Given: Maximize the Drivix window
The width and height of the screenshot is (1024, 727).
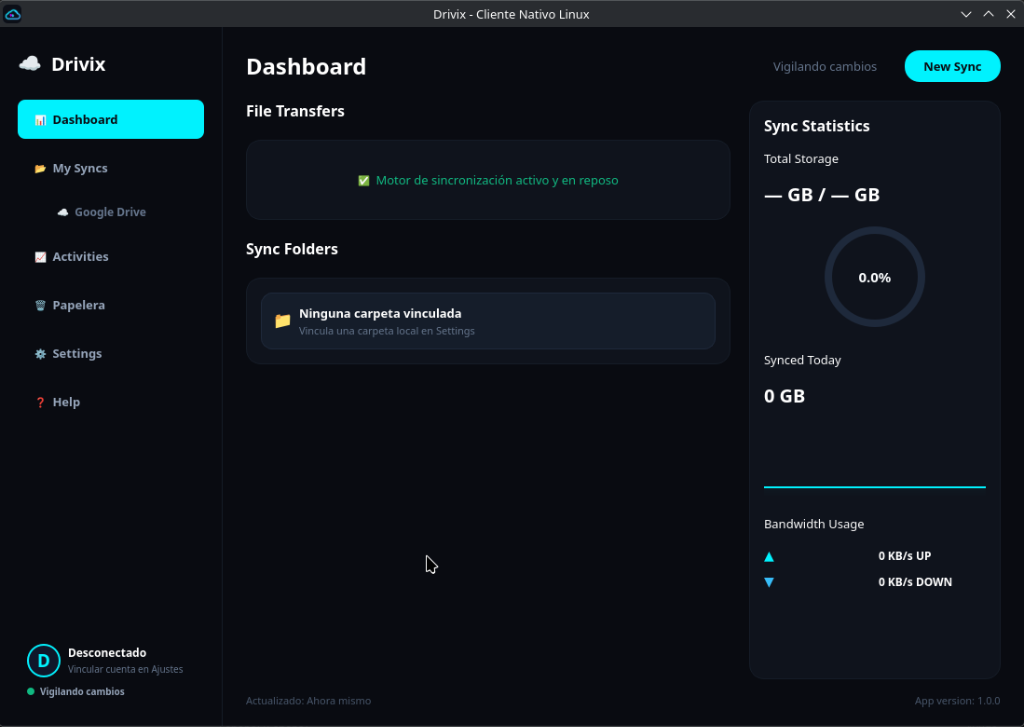Looking at the screenshot, I should [989, 14].
